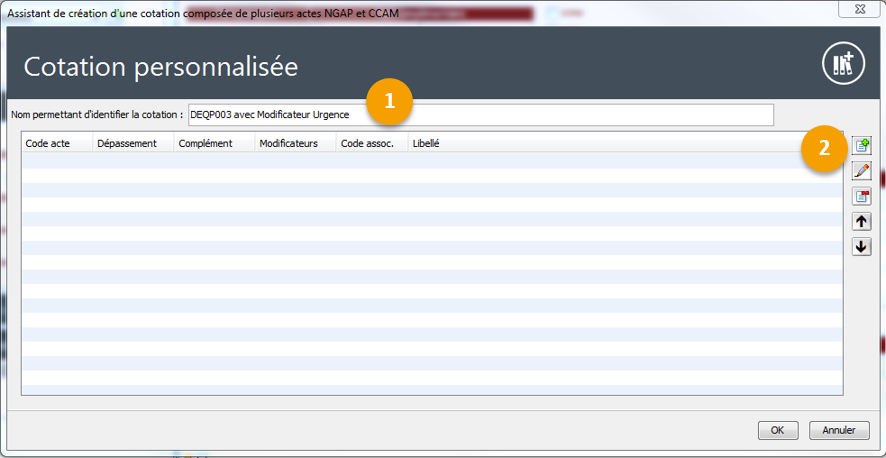Click the add new acte icon
Viewport: 886px width, 458px height.
pyautogui.click(x=861, y=146)
